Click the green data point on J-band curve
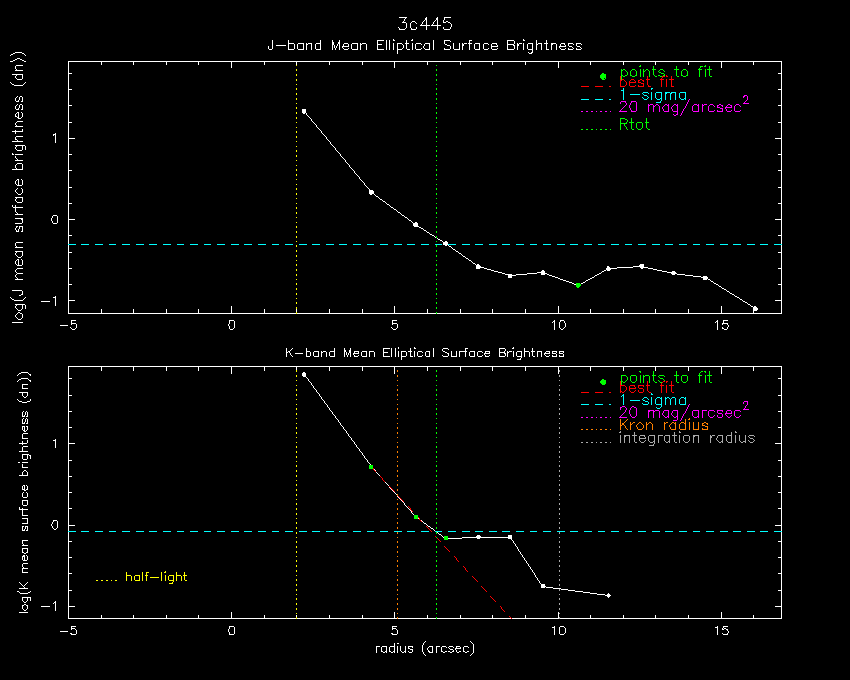 tap(578, 285)
